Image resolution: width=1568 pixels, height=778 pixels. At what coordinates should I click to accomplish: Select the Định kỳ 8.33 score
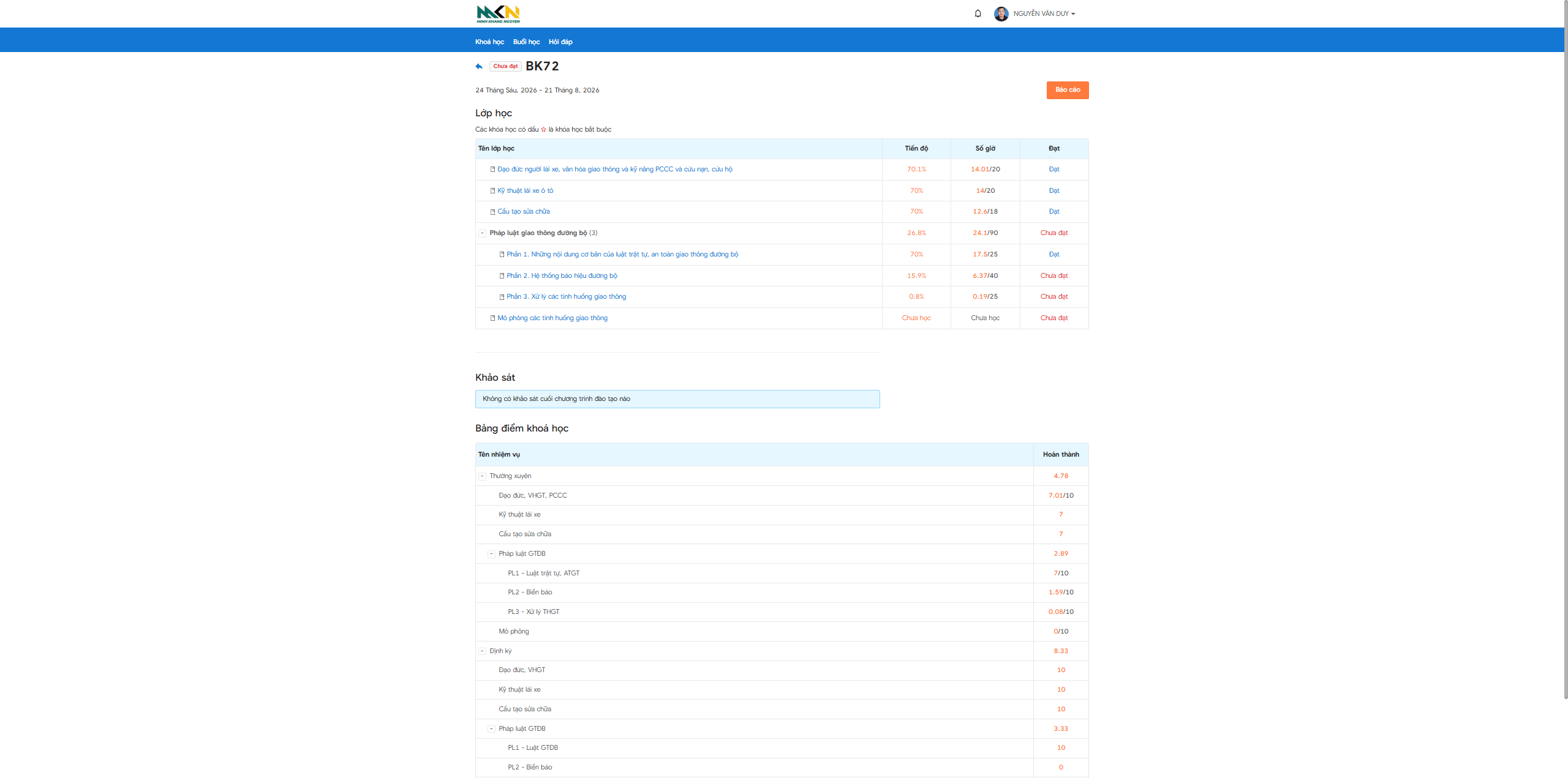pos(1061,651)
